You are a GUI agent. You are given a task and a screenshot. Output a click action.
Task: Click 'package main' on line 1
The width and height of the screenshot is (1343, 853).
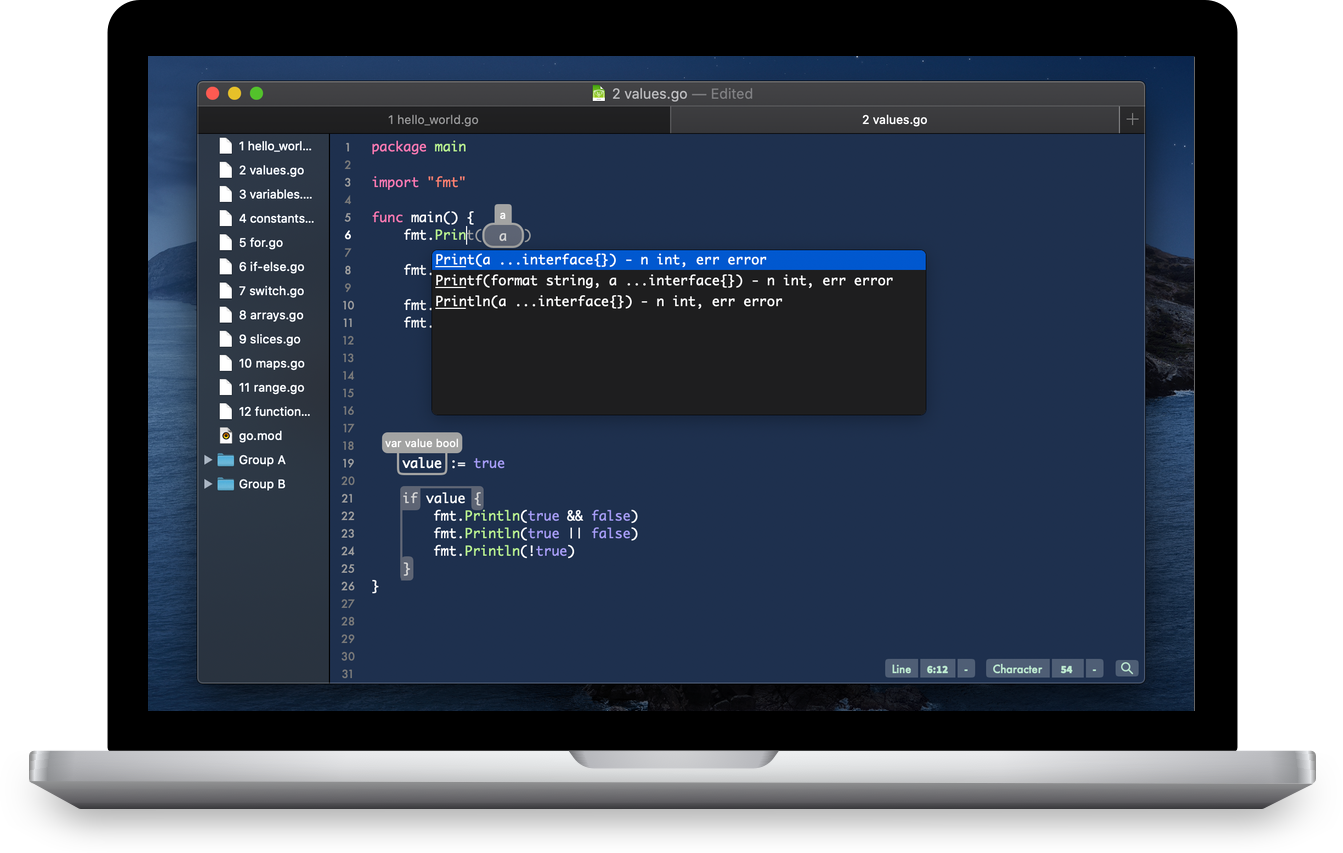tap(419, 147)
